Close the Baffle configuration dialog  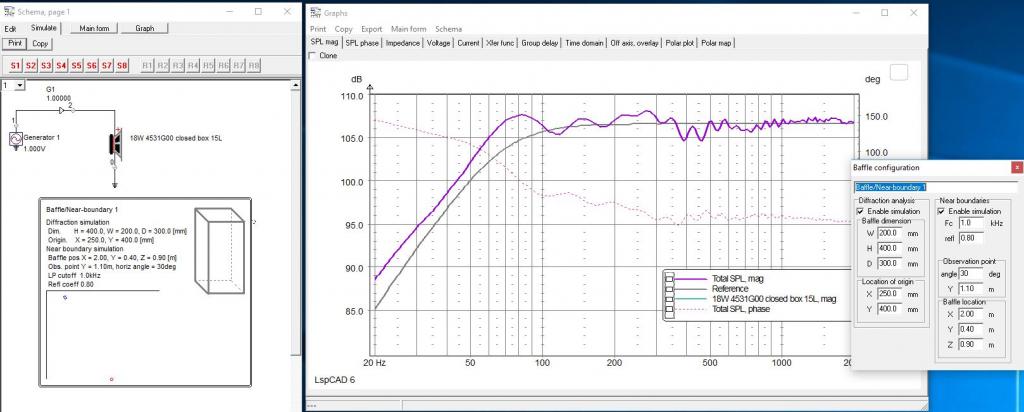[x=1016, y=167]
